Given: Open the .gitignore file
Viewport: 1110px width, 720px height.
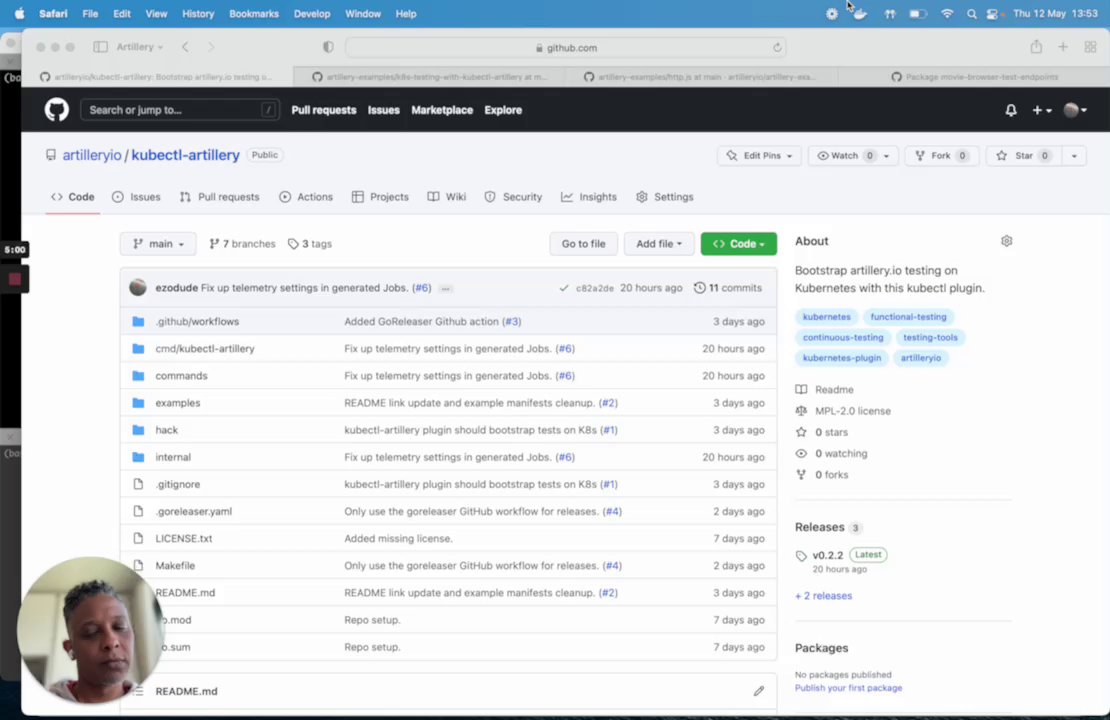Looking at the screenshot, I should coord(178,484).
